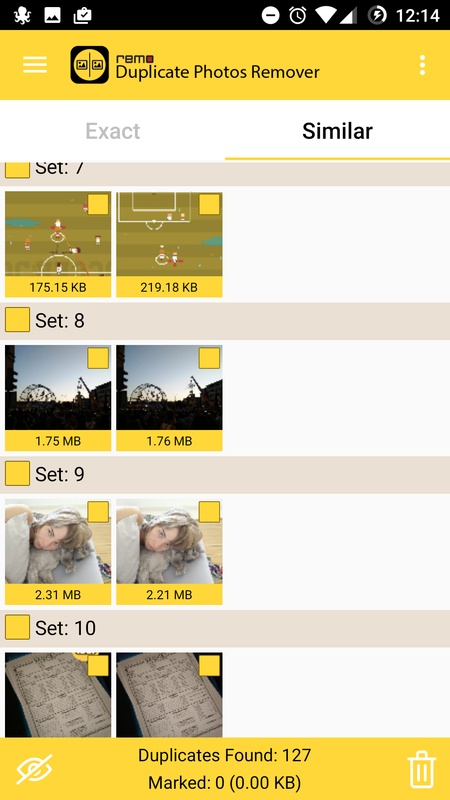This screenshot has width=450, height=800.
Task: Tap the battery charging status icon
Action: click(377, 15)
